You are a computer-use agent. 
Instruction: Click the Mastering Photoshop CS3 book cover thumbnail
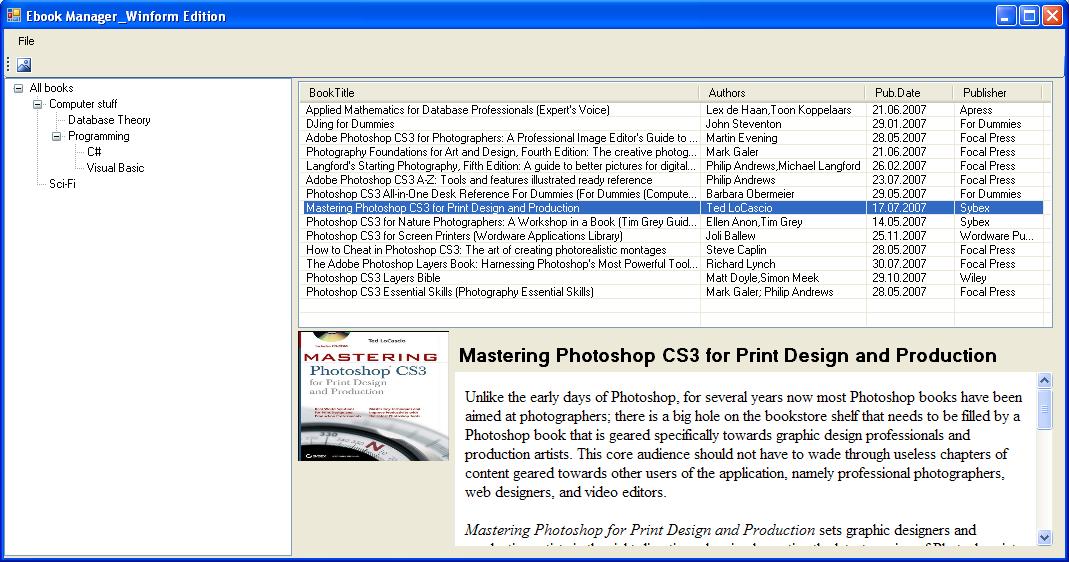click(x=374, y=396)
